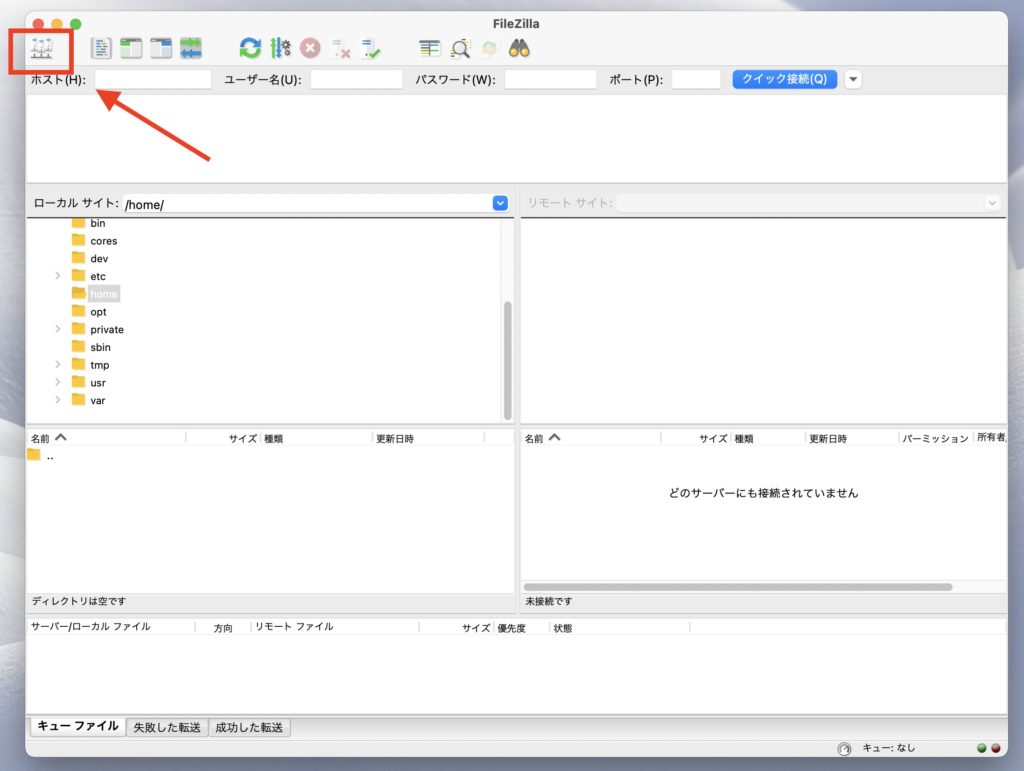Viewport: 1024px width, 771px height.
Task: Toggle the message log display
Action: (101, 48)
